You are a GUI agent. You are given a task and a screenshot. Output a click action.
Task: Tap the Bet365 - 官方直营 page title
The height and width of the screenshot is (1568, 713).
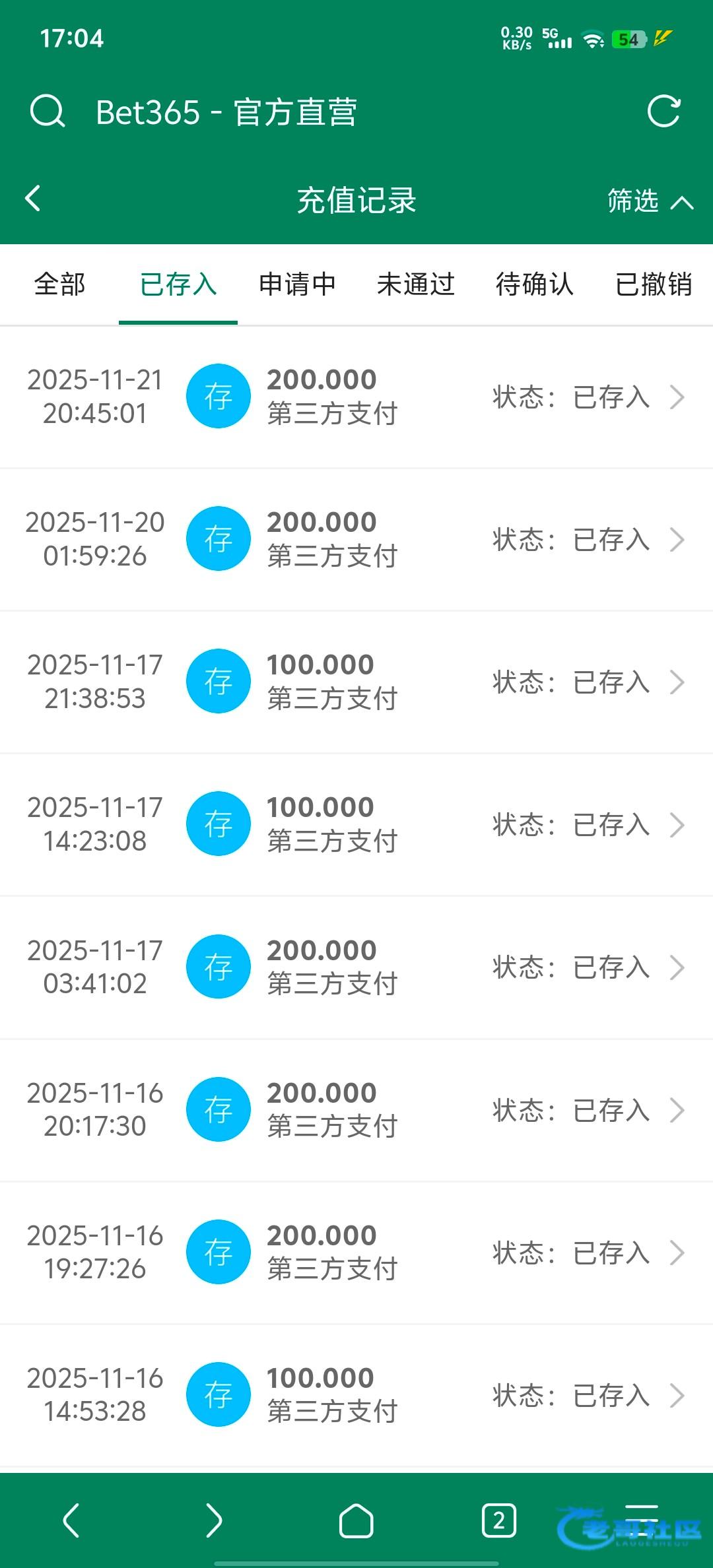[226, 112]
